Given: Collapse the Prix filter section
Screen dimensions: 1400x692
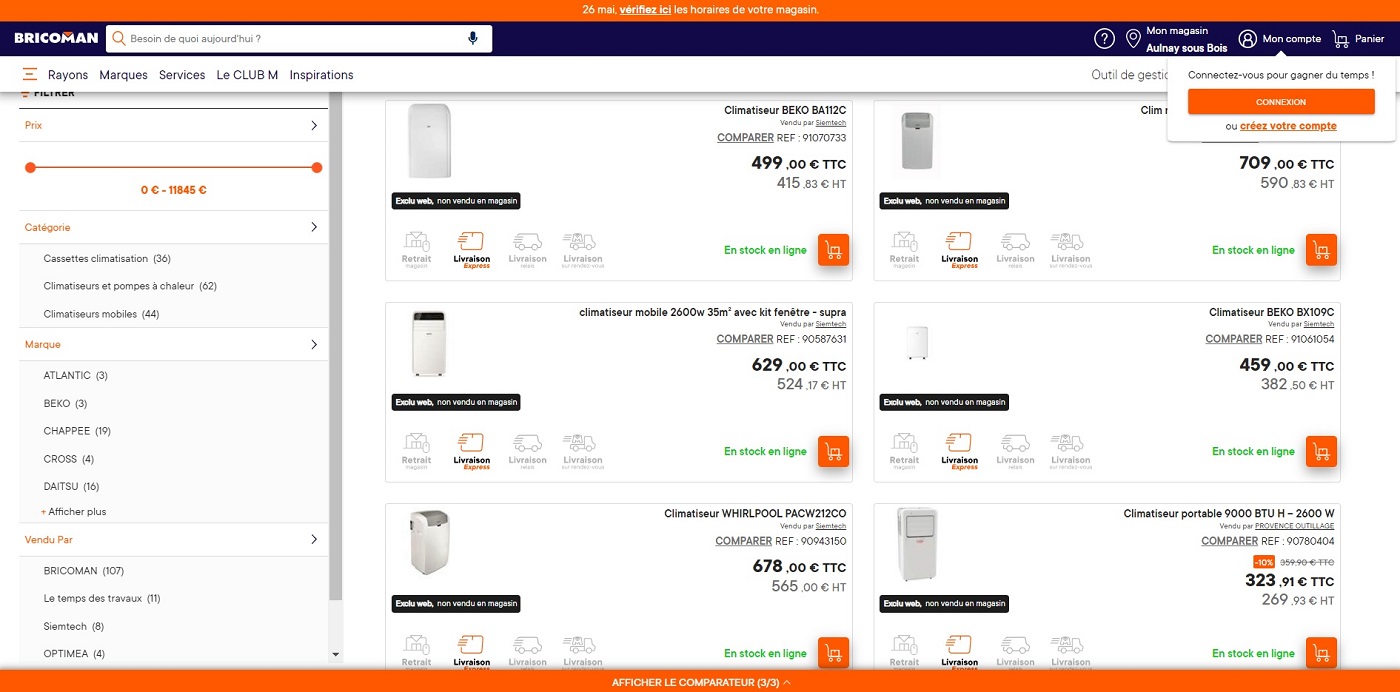Looking at the screenshot, I should point(314,126).
